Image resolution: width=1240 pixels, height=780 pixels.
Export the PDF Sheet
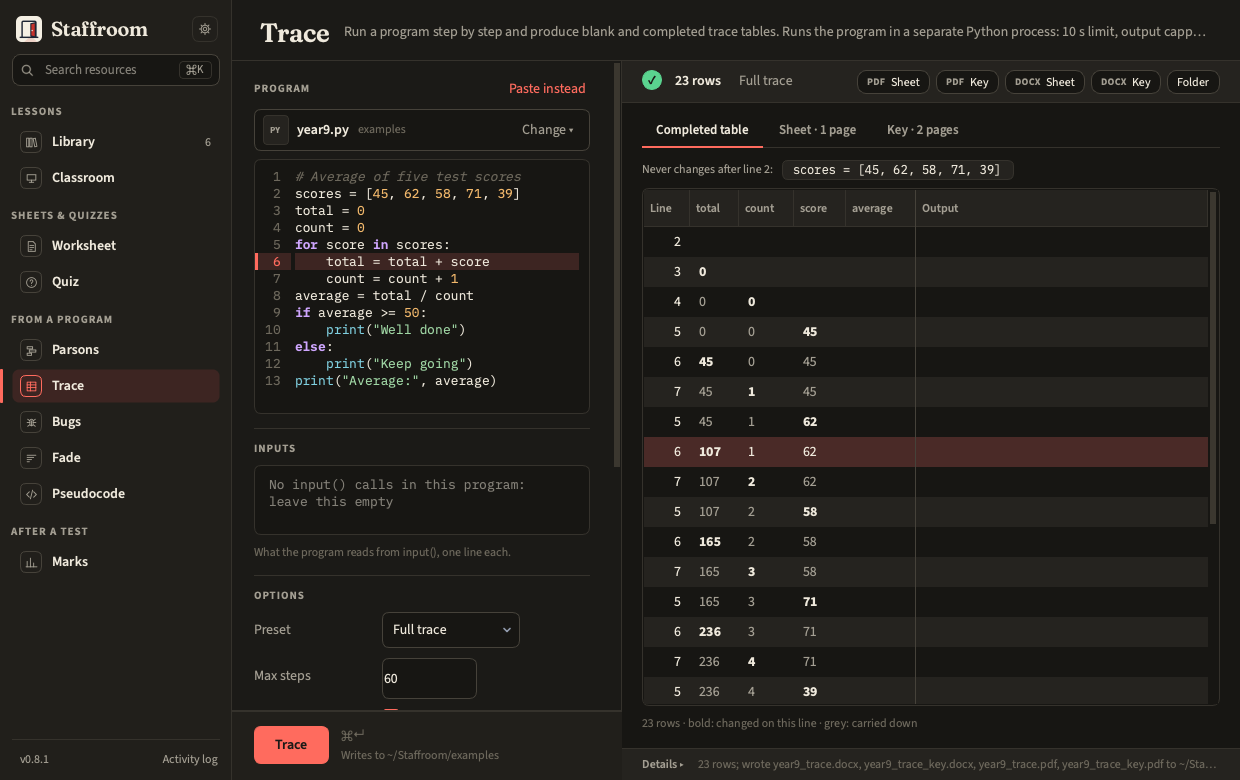click(893, 82)
